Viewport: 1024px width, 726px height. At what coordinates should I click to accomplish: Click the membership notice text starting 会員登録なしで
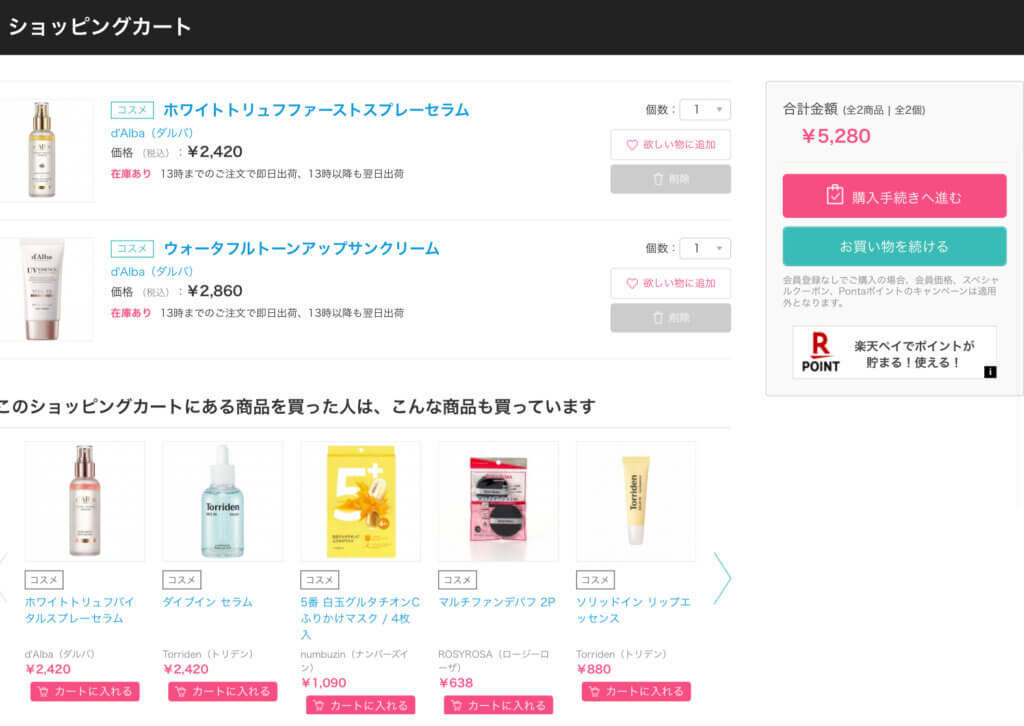click(891, 291)
